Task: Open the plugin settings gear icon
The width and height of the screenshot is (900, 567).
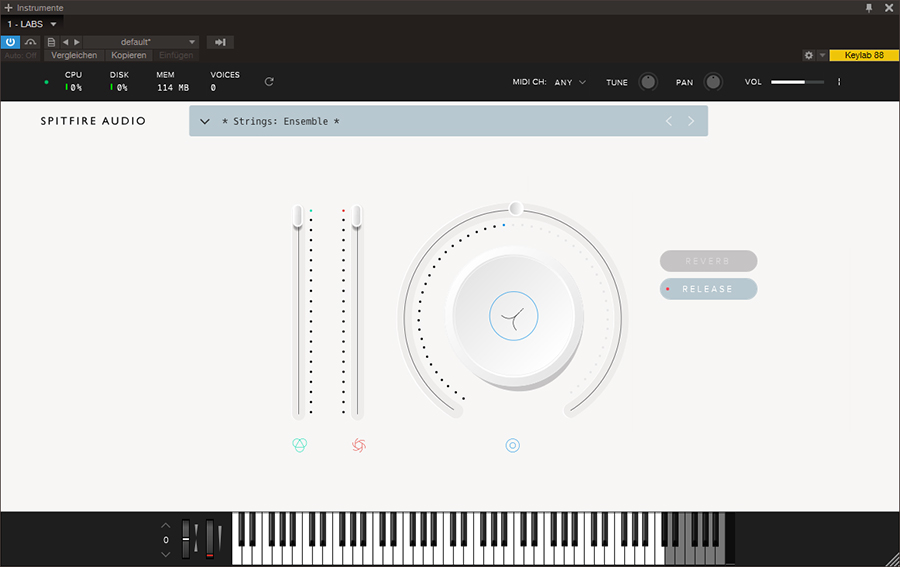Action: click(809, 55)
